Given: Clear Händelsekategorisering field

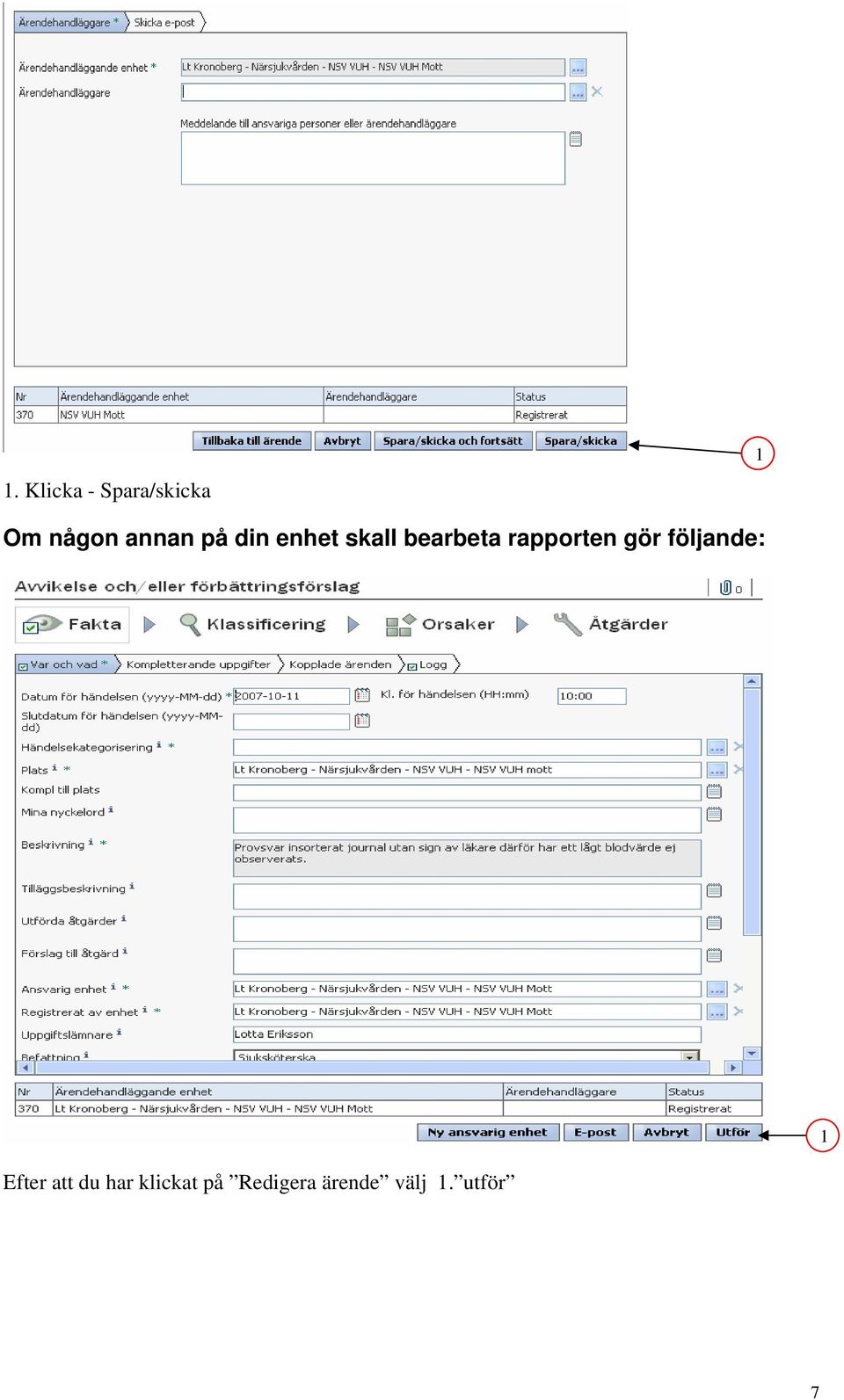Looking at the screenshot, I should 738,746.
